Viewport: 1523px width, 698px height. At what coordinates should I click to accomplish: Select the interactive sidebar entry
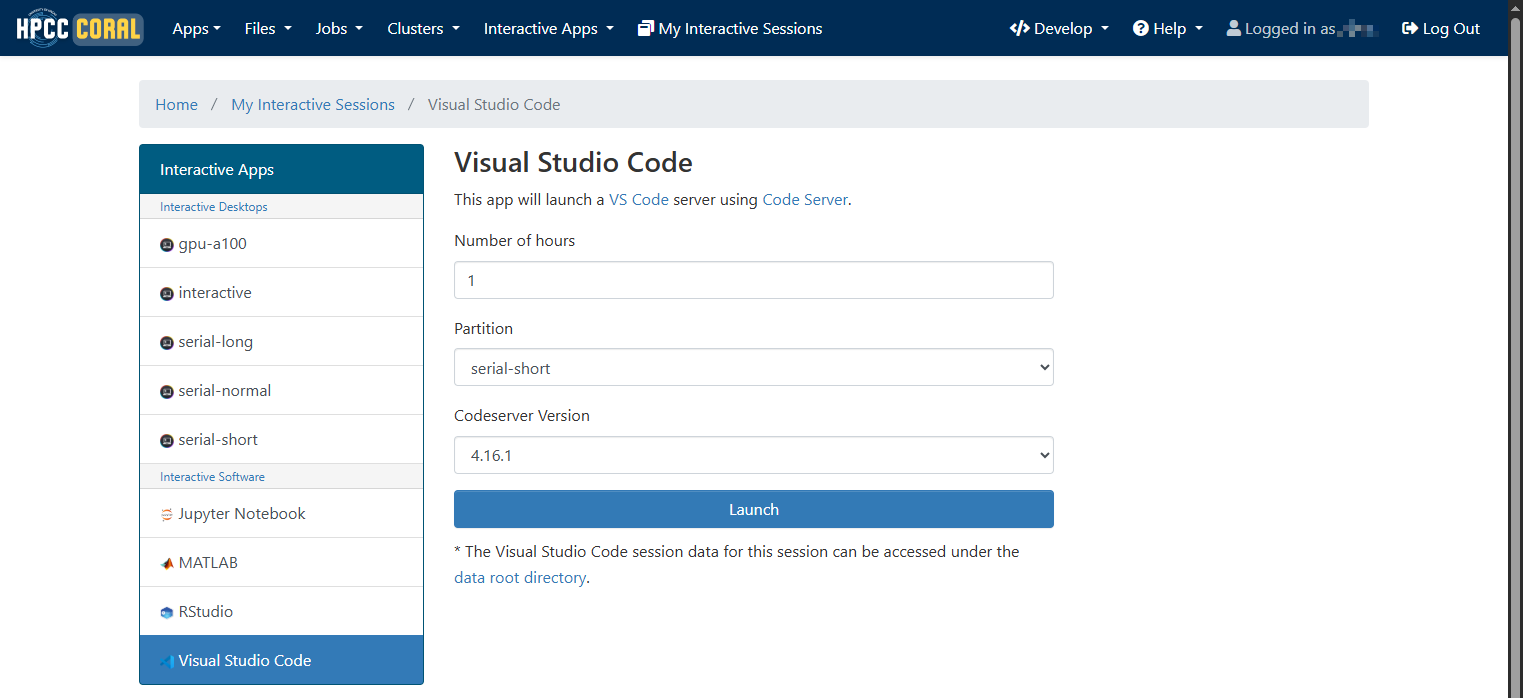click(x=281, y=292)
